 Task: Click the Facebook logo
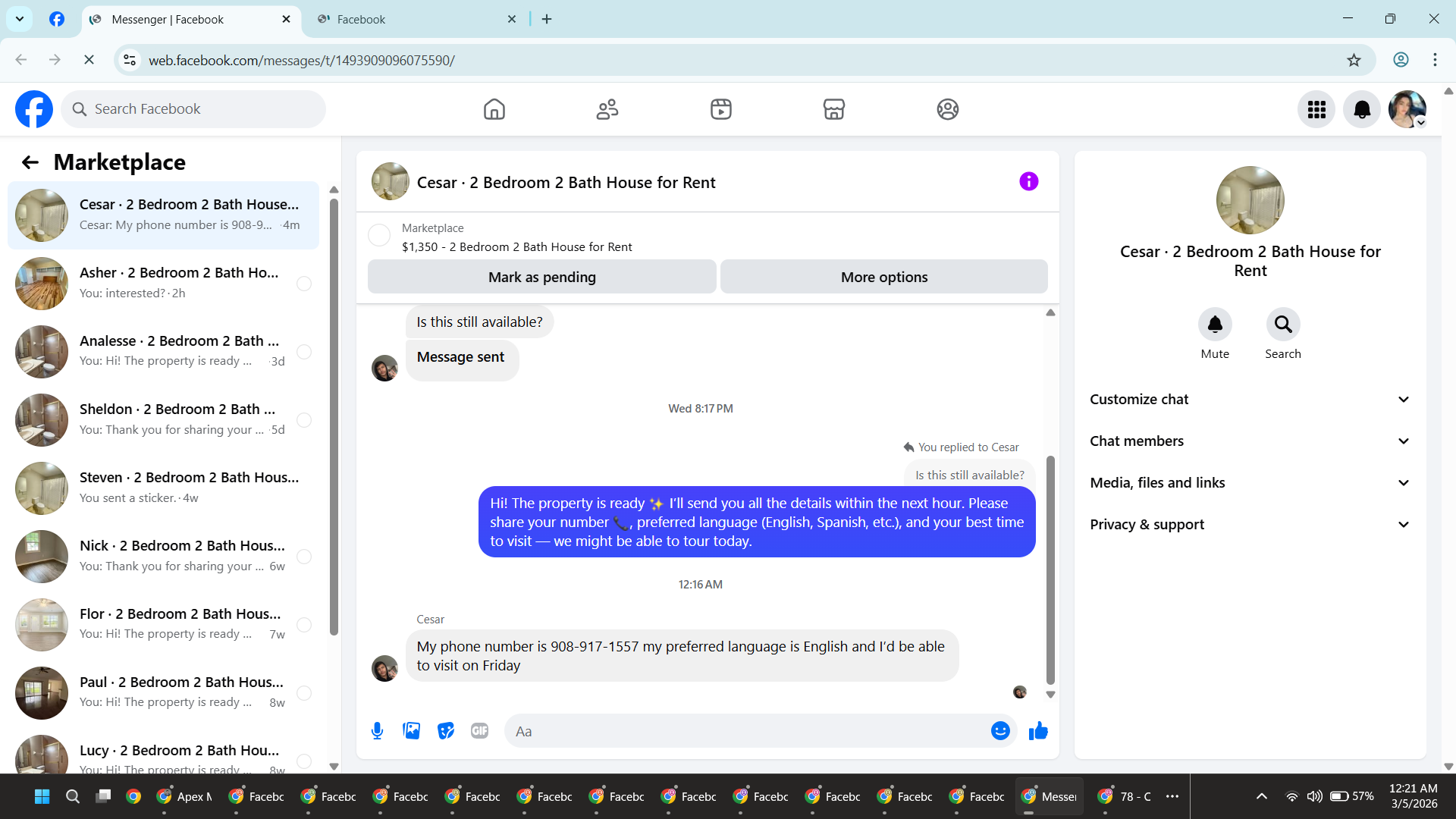34,109
